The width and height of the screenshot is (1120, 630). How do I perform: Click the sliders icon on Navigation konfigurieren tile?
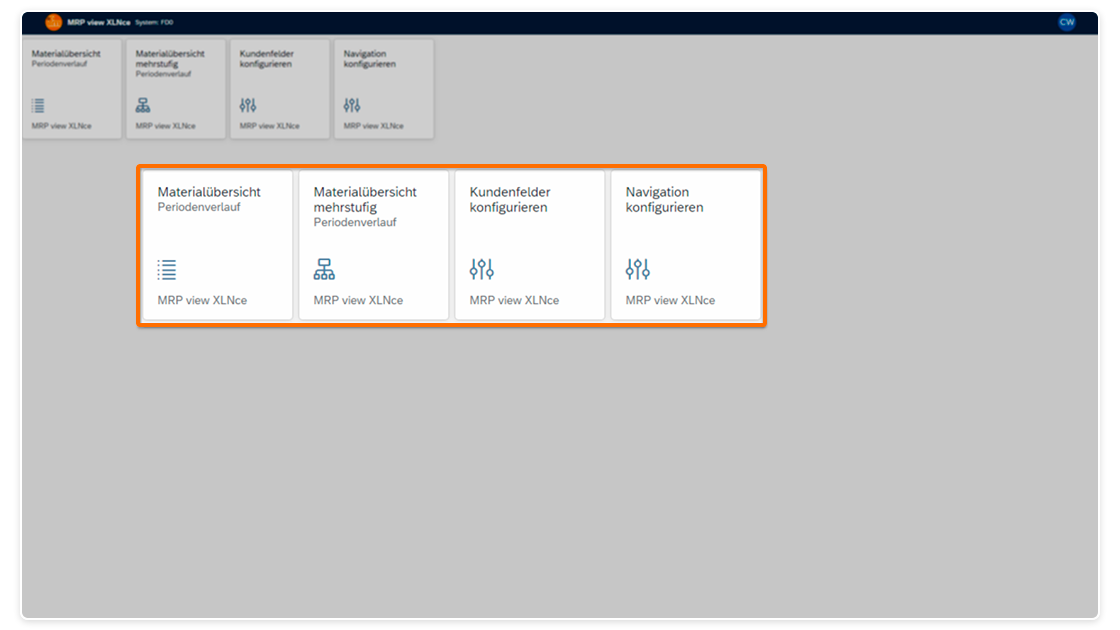[637, 267]
